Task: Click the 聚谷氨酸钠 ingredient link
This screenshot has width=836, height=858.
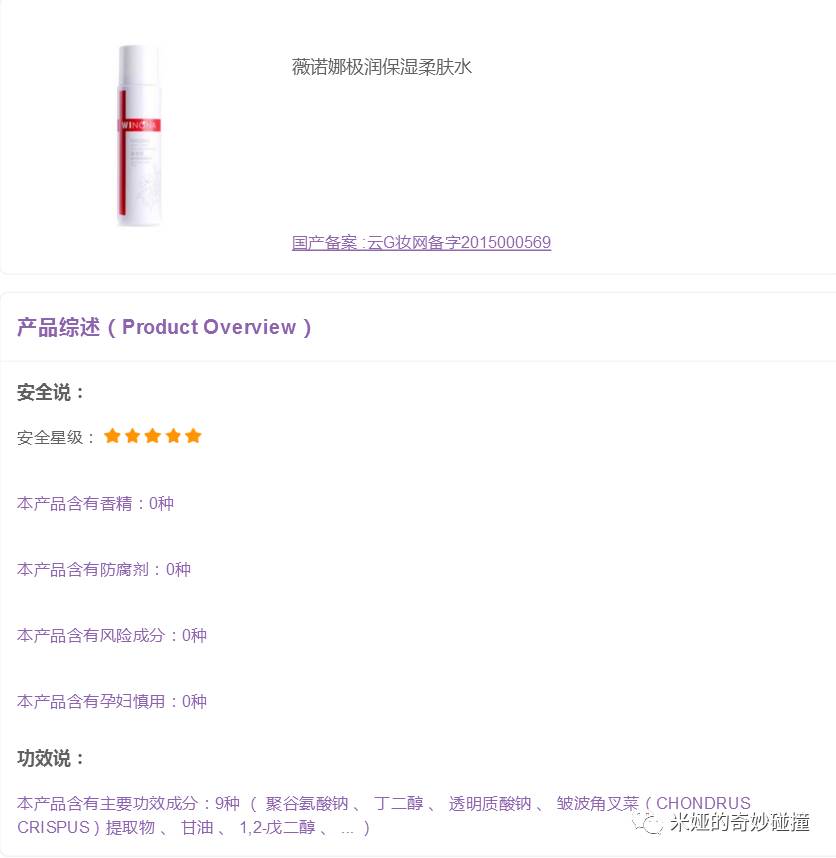Action: point(307,803)
